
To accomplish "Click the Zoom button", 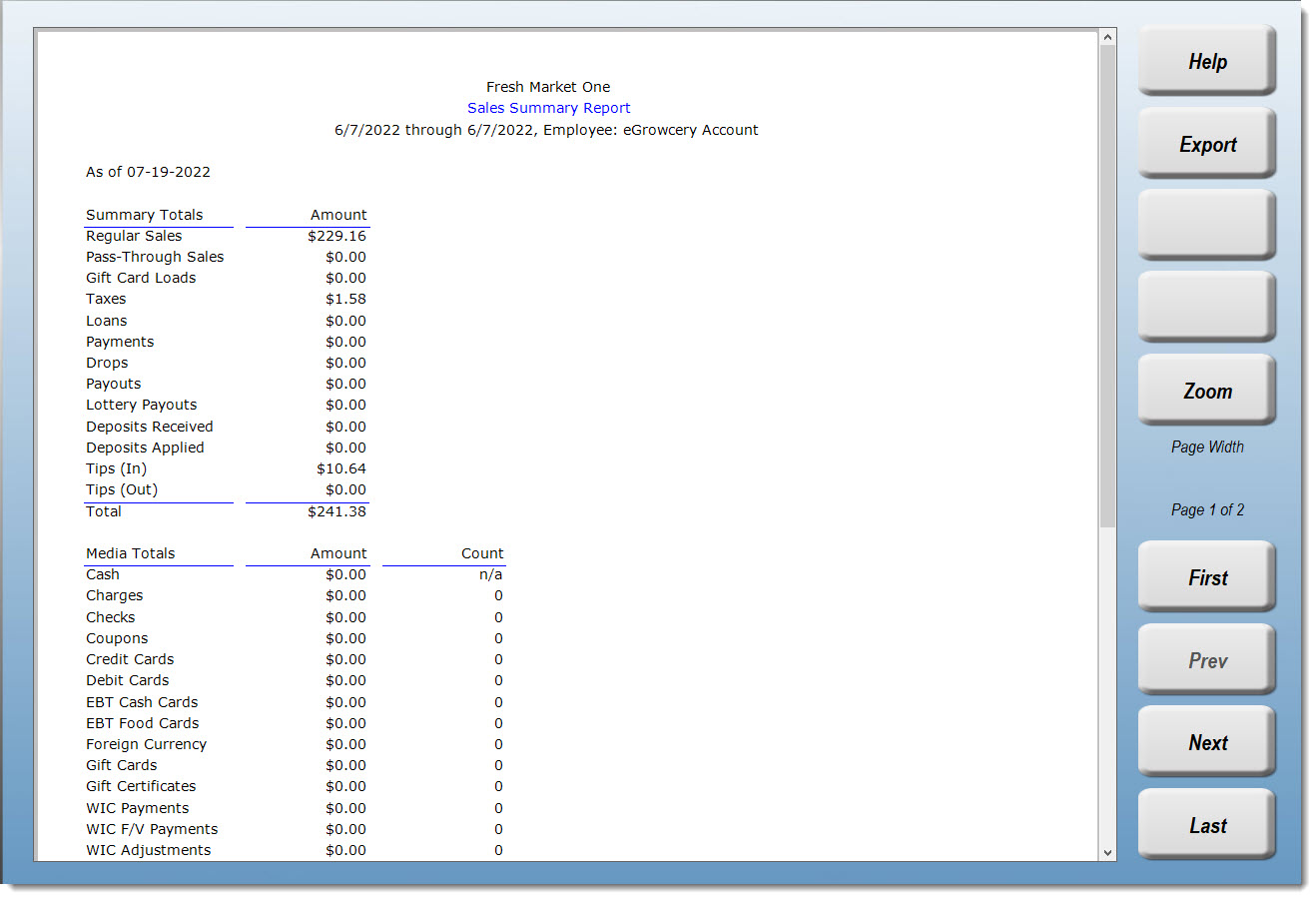I will tap(1207, 391).
